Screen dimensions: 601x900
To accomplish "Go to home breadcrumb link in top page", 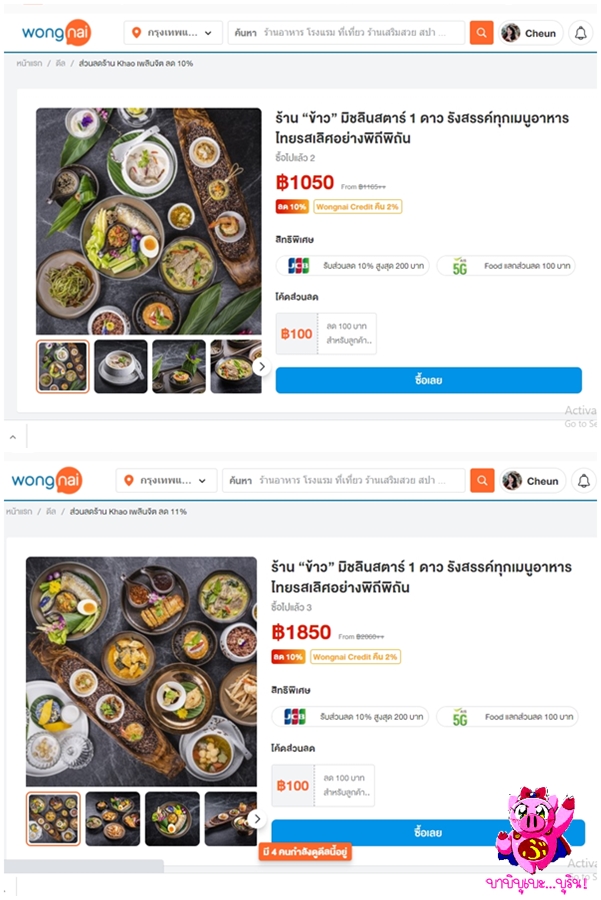I will click(29, 63).
